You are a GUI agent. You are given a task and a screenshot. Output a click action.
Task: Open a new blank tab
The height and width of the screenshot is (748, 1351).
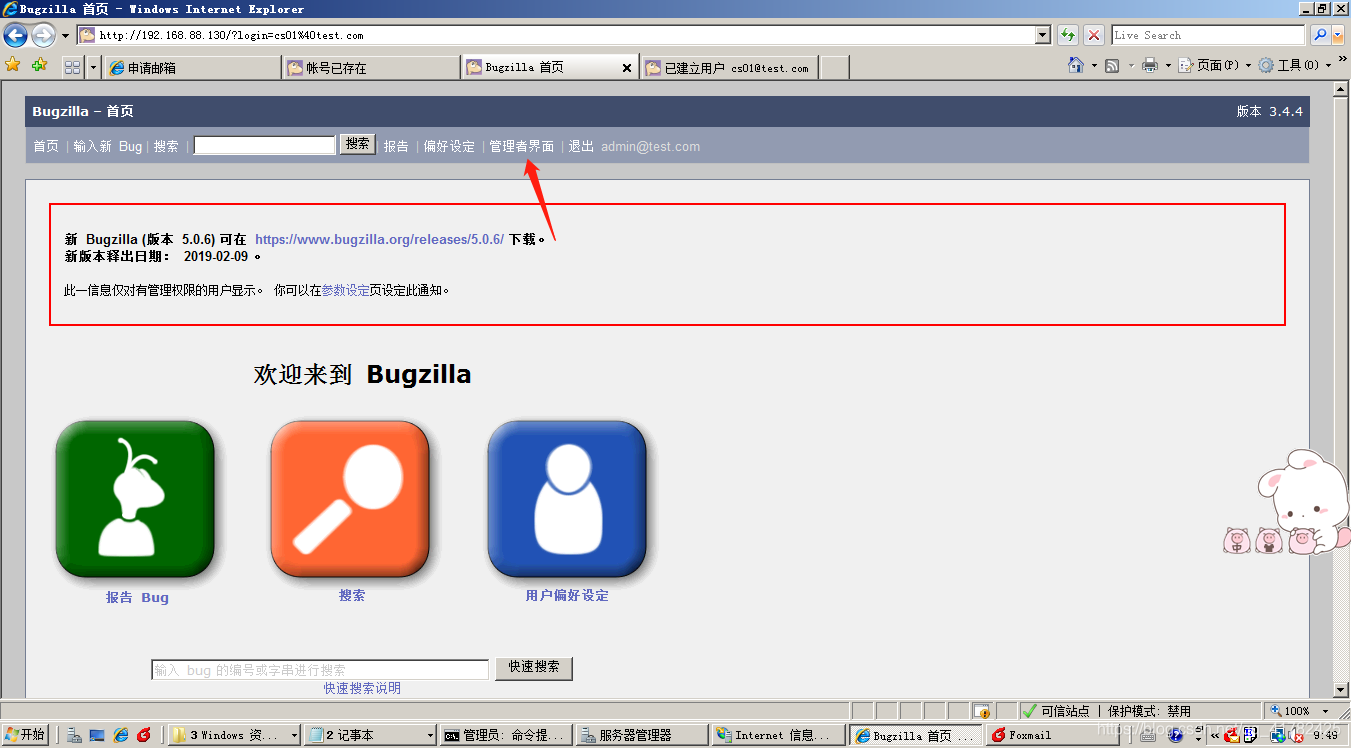tap(834, 67)
